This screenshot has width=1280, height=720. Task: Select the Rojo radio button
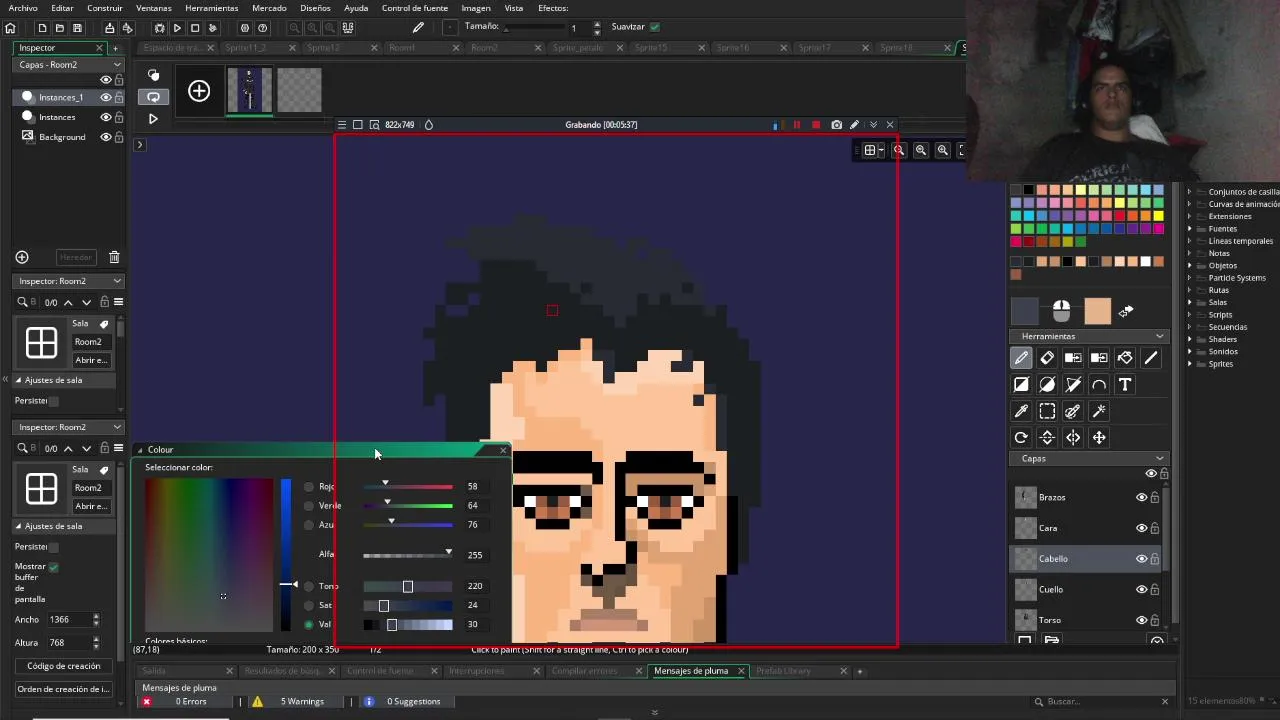click(308, 487)
